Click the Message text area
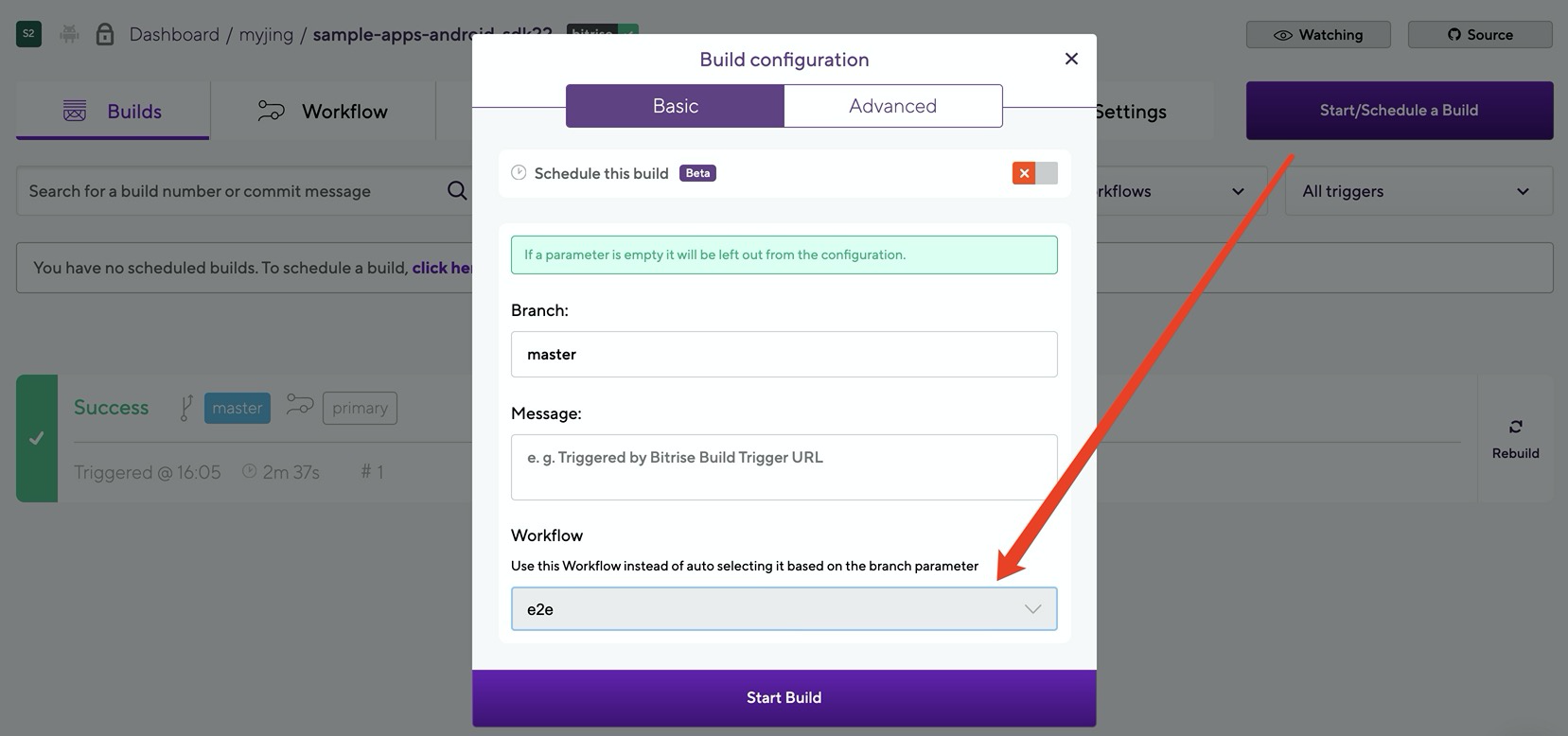 [784, 466]
